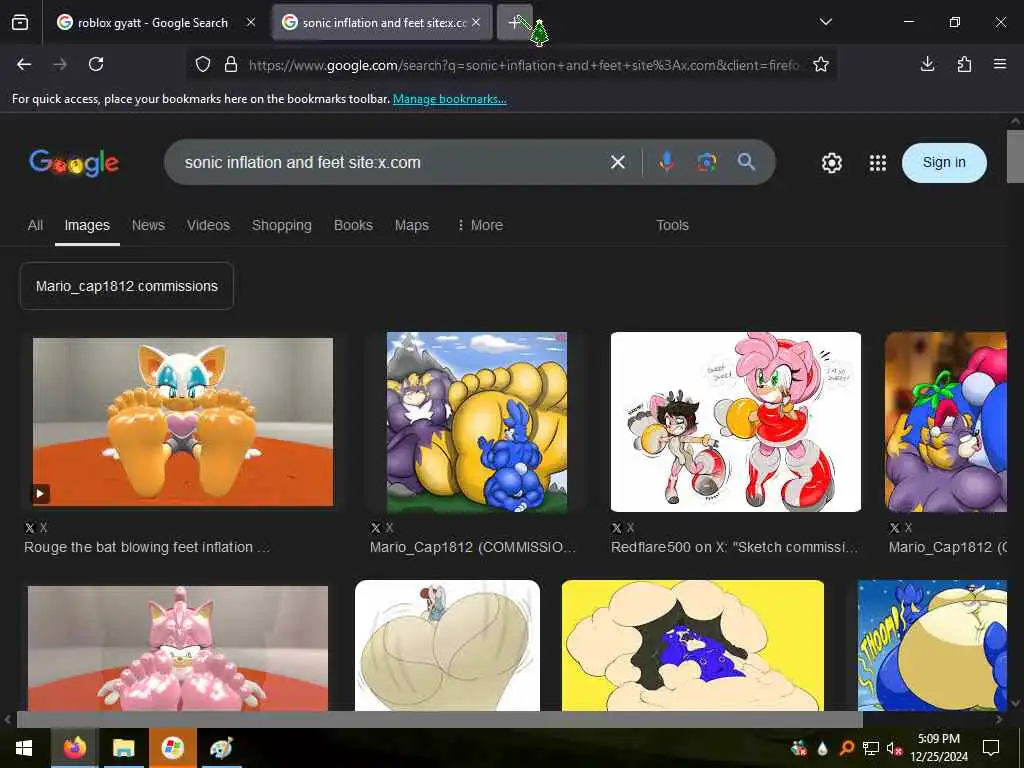This screenshot has width=1024, height=768.
Task: Open File Explorer from the taskbar
Action: [123, 748]
